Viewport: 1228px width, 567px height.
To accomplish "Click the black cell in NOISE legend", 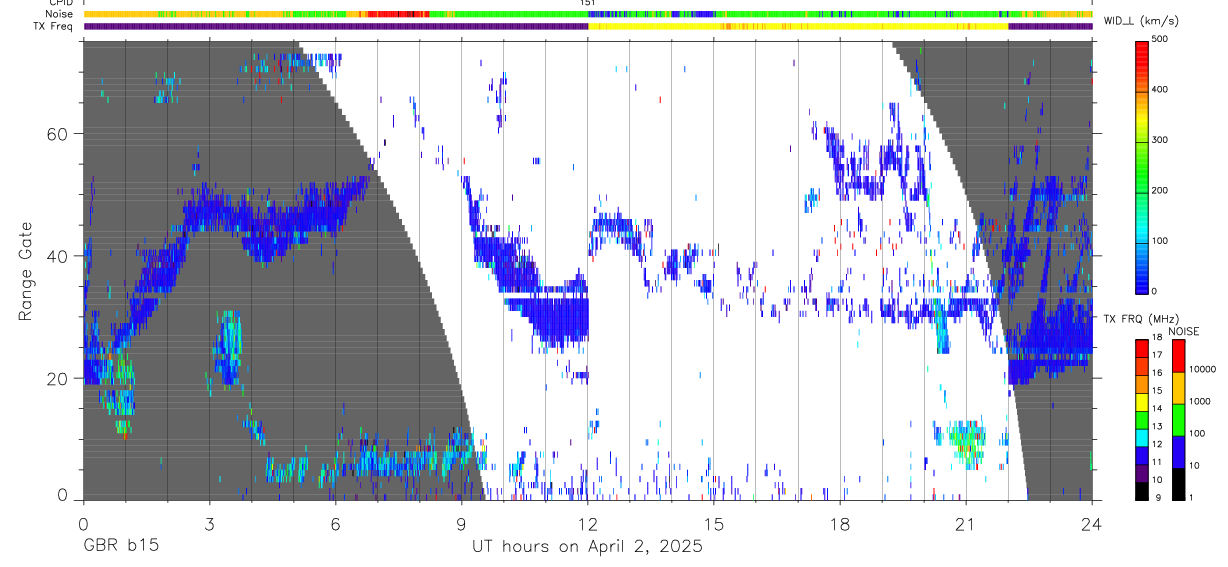I will (x=1178, y=482).
